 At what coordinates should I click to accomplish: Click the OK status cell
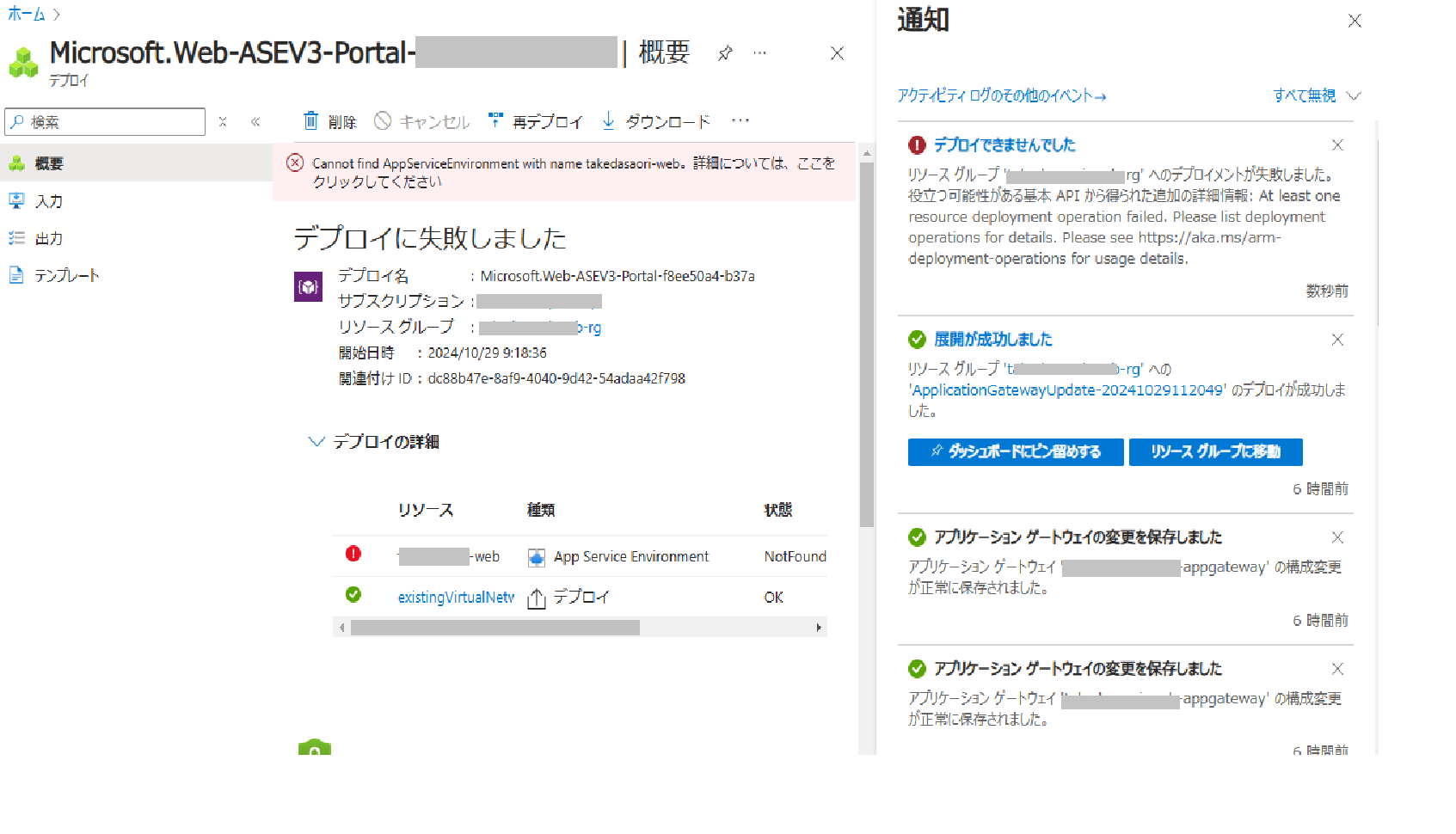click(774, 597)
